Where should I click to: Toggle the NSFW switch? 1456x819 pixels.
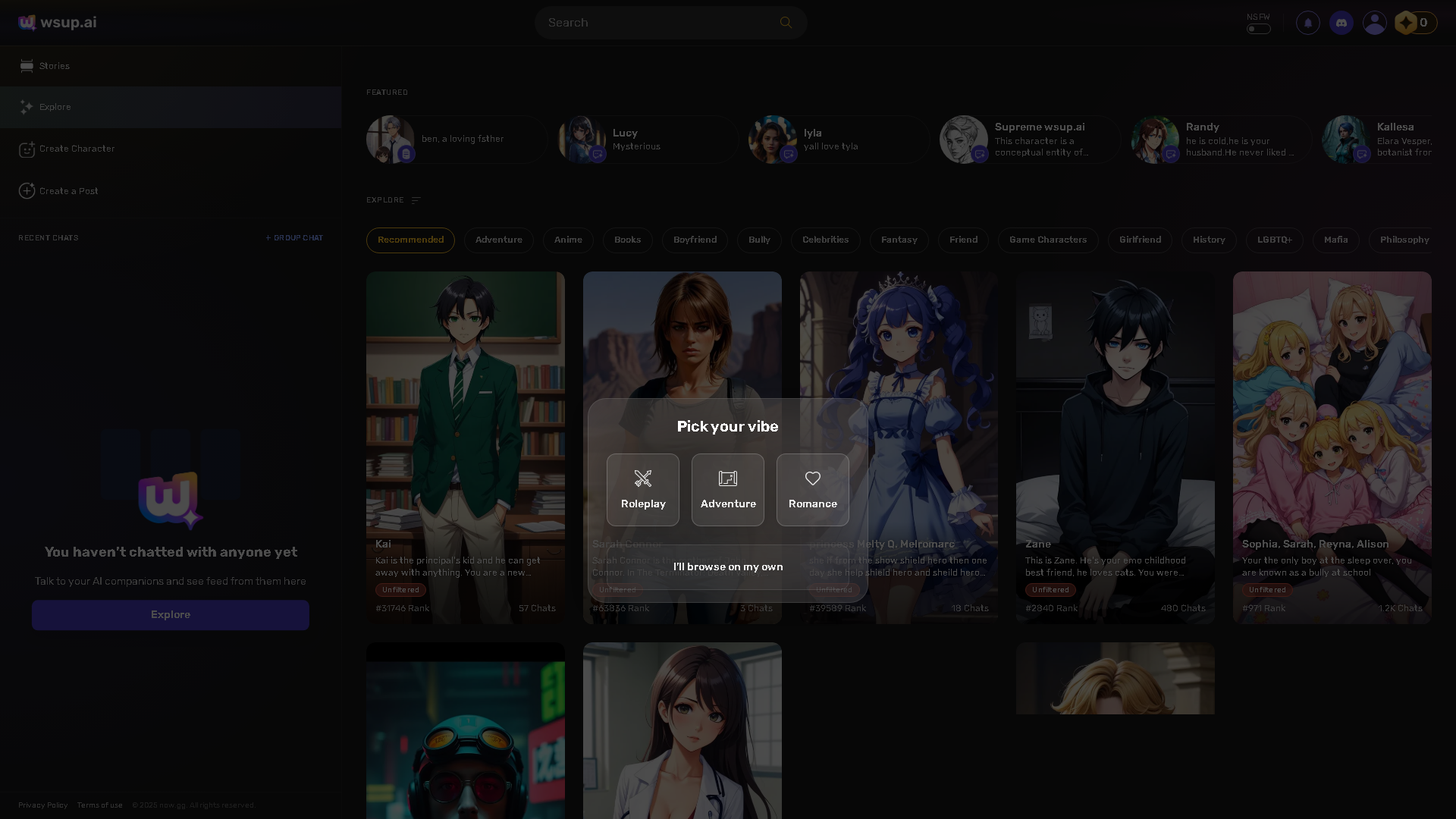[x=1259, y=28]
